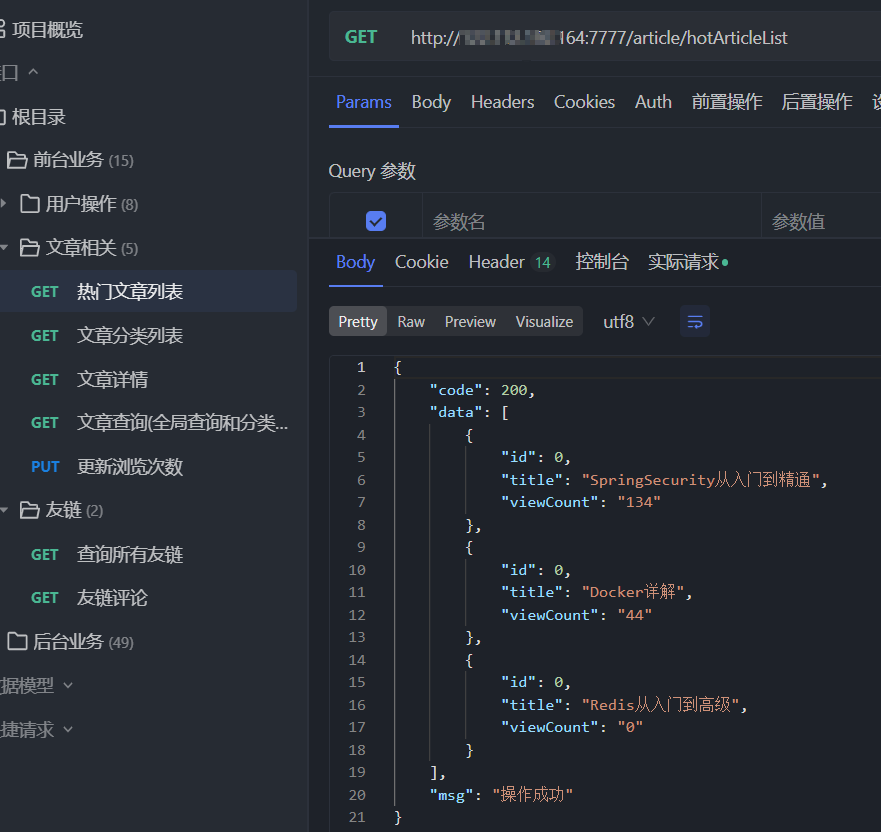Expand the 用户操作 folder arrow
Screen dimensions: 881x832
coord(3,203)
